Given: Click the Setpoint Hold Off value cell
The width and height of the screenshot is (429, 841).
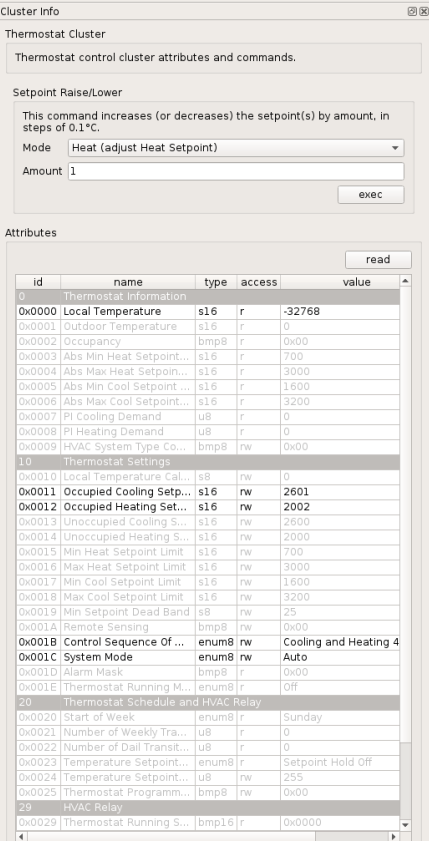Looking at the screenshot, I should click(340, 762).
